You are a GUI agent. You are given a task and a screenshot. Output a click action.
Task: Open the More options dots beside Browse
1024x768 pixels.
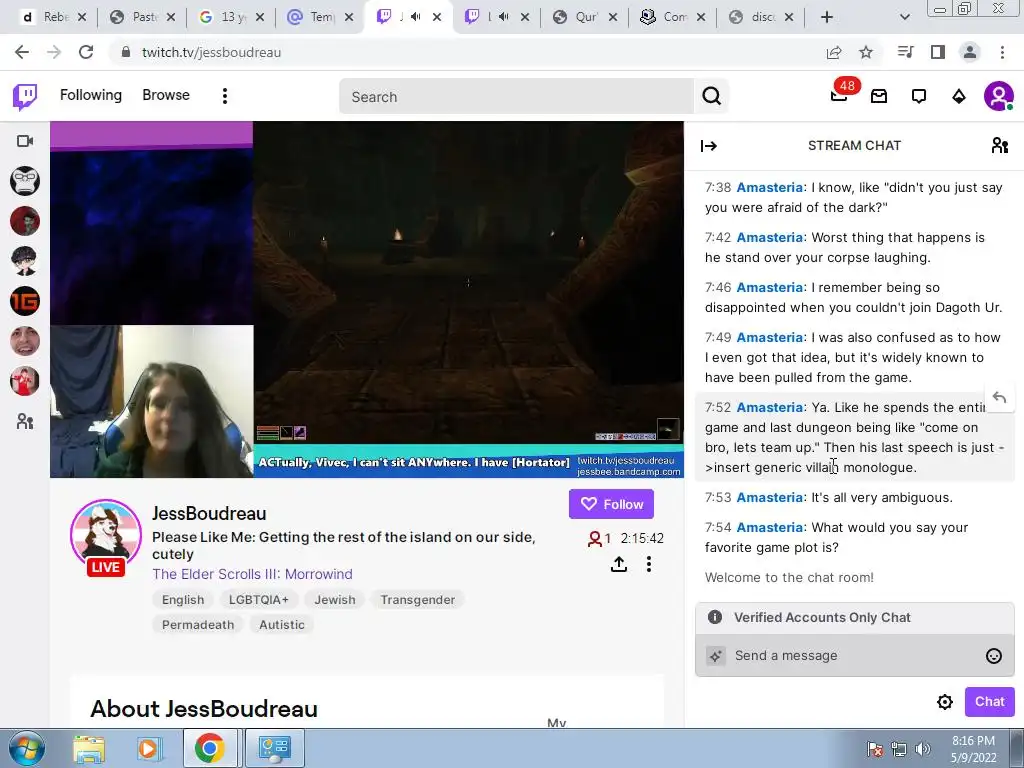225,96
